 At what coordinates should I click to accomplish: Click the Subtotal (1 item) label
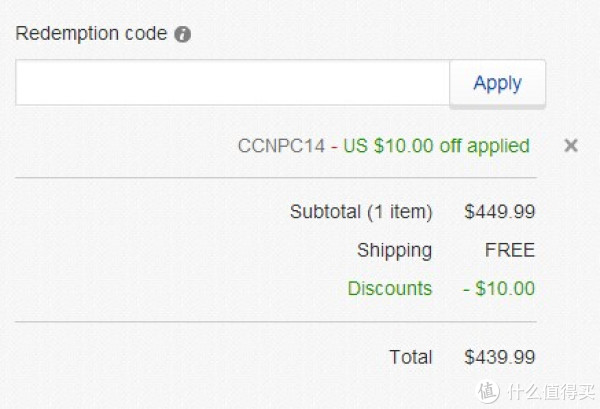[361, 212]
